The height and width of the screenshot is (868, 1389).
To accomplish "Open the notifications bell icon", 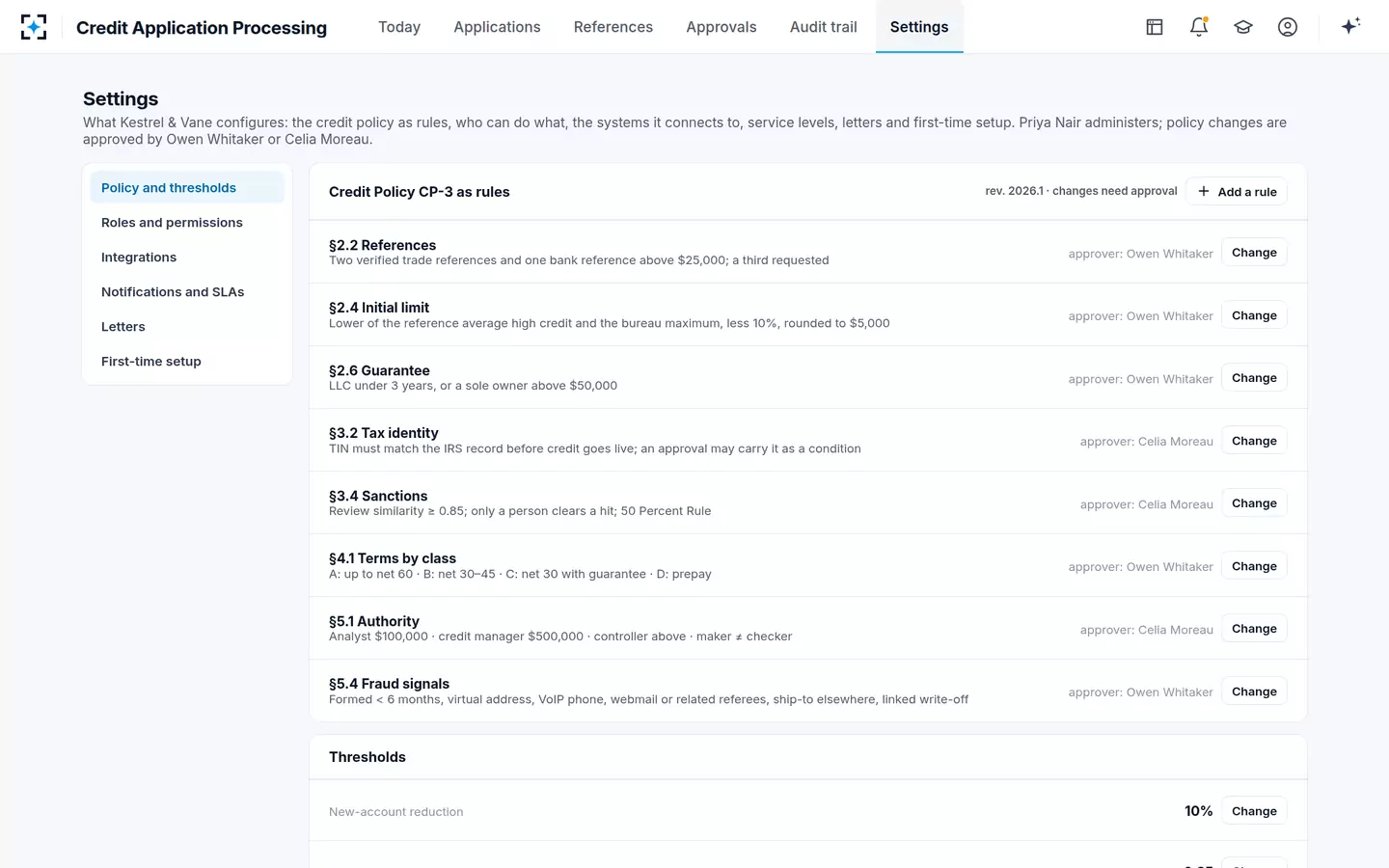I will pyautogui.click(x=1199, y=27).
